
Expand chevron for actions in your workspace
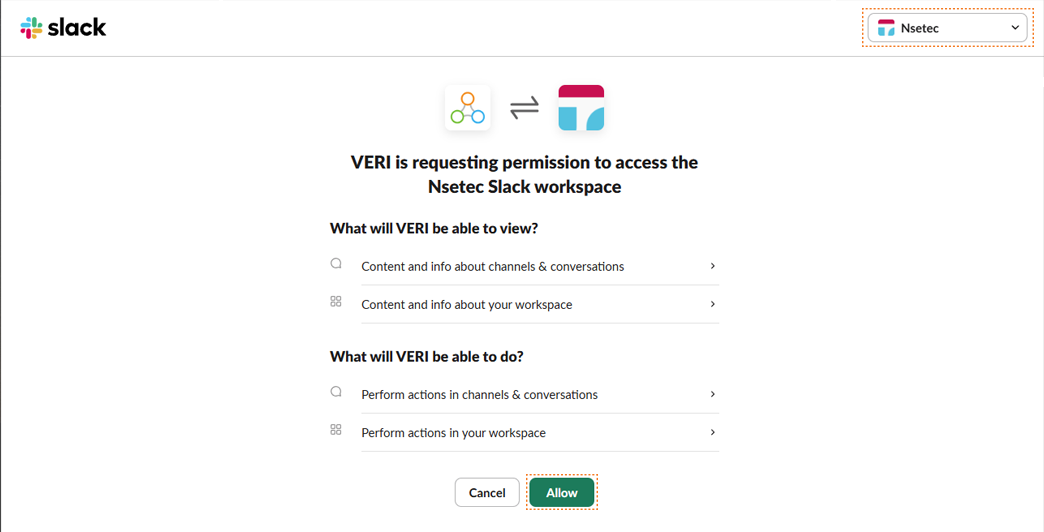[712, 432]
